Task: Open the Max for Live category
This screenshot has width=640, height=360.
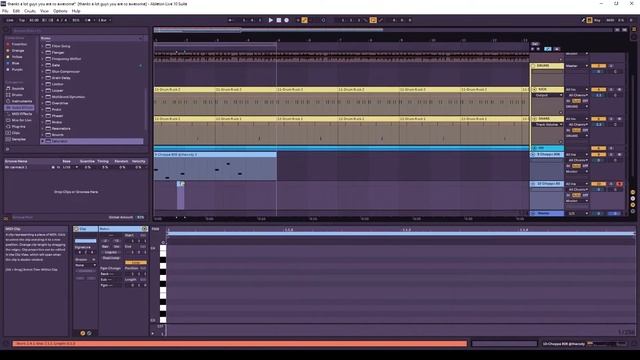Action: 19,120
